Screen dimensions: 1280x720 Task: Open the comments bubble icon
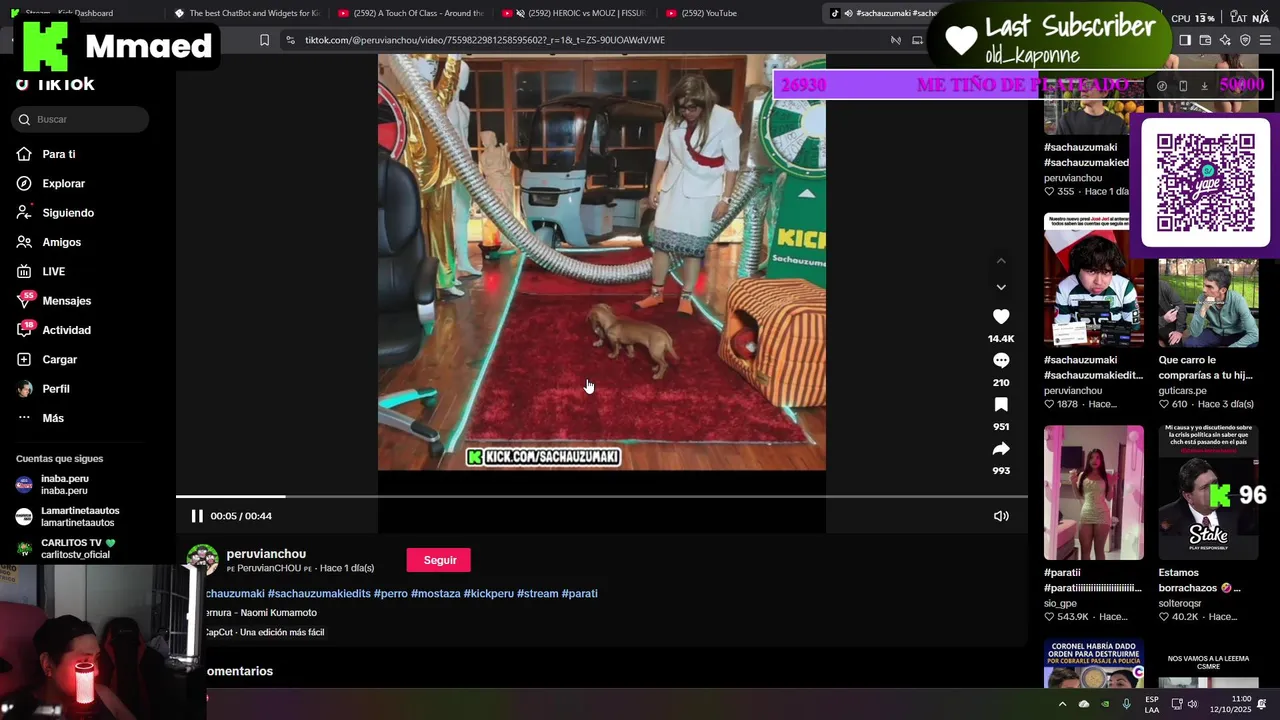(x=1001, y=360)
